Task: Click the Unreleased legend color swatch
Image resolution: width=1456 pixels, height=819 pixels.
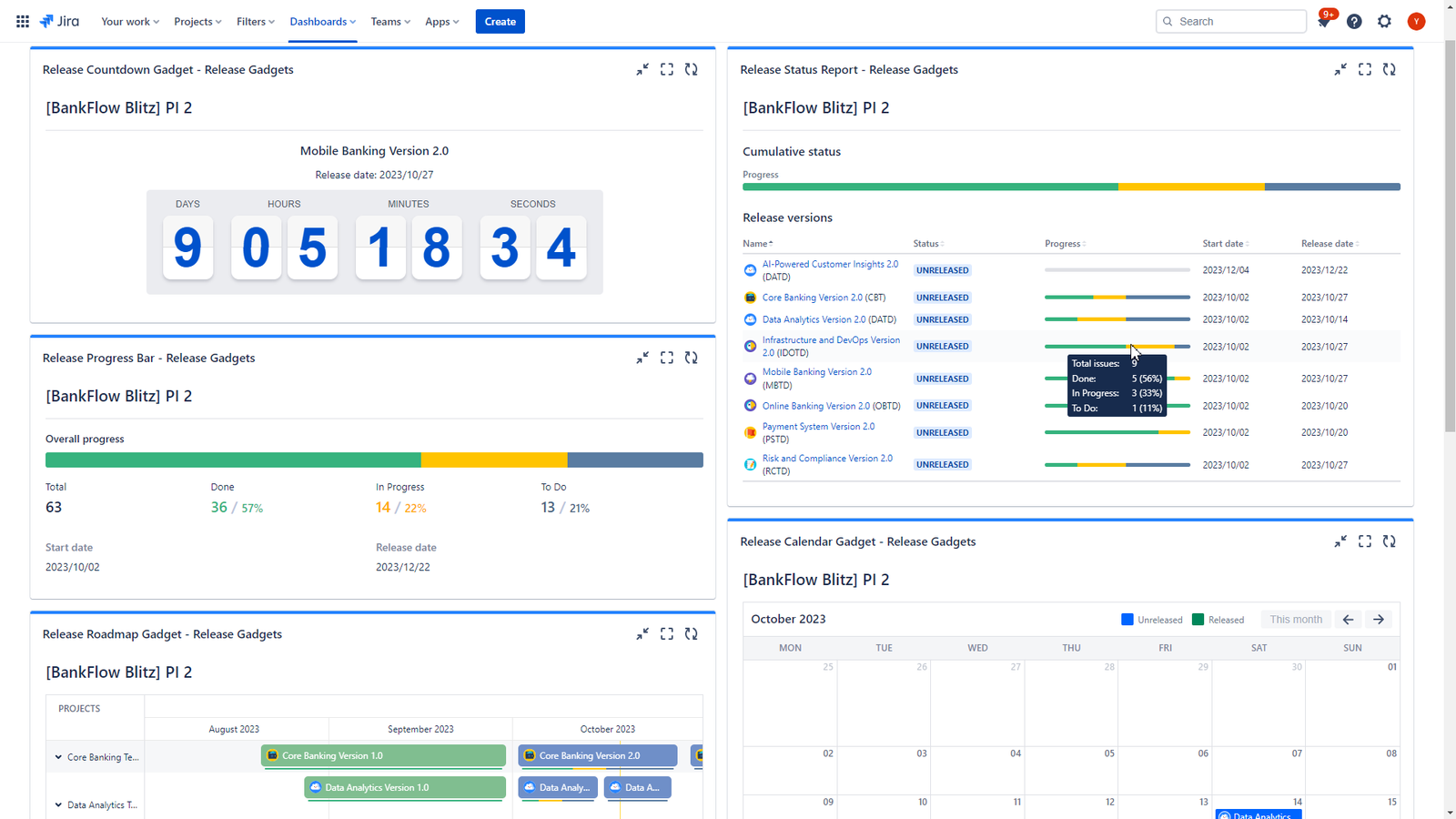Action: pos(1127,620)
